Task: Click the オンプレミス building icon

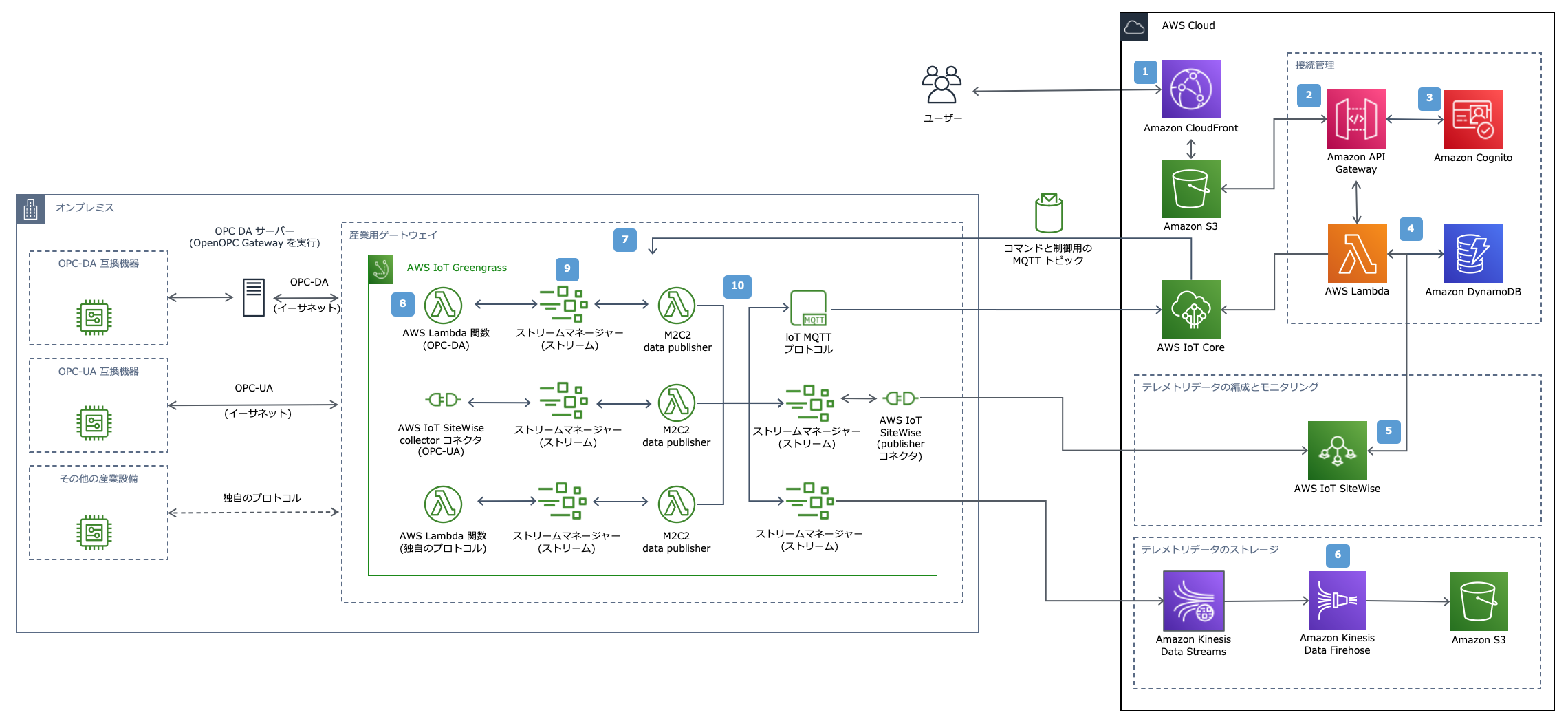Action: point(31,209)
